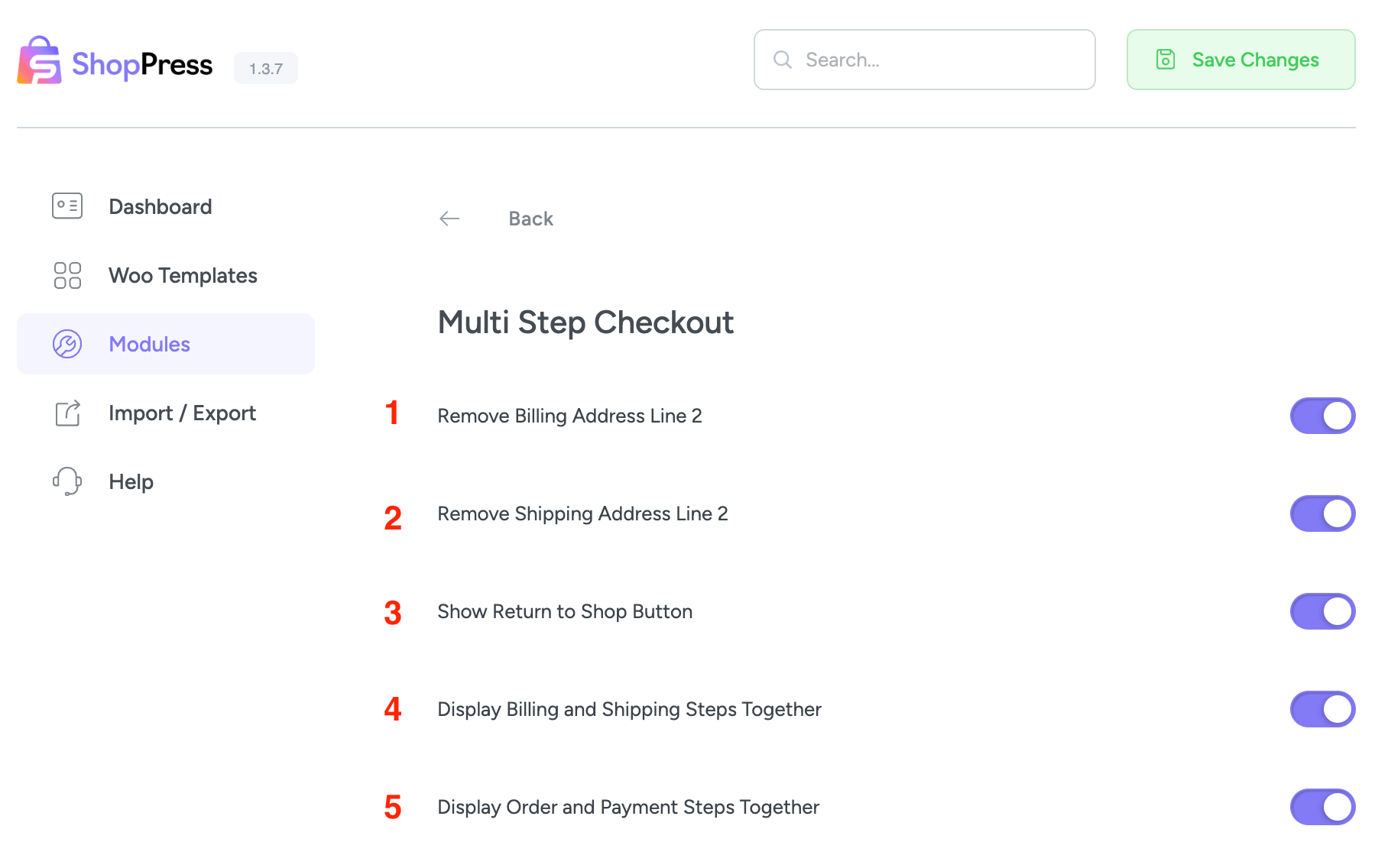The width and height of the screenshot is (1388, 868).
Task: Select the Modules wrench icon
Action: coord(66,344)
